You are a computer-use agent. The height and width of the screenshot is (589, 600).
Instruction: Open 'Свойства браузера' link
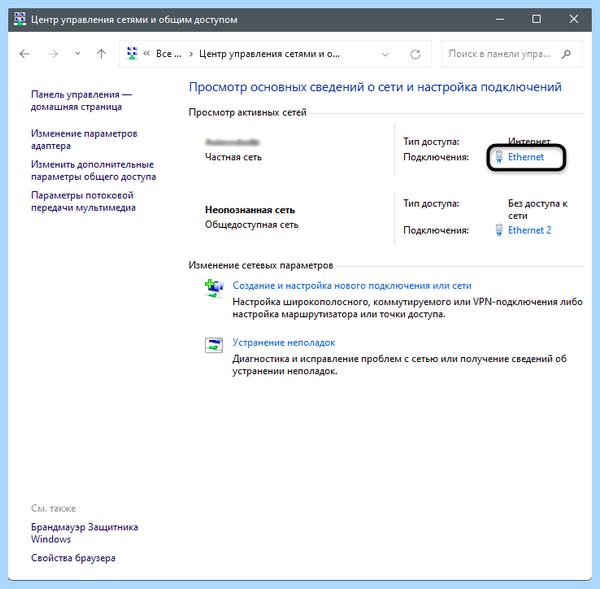(x=73, y=558)
